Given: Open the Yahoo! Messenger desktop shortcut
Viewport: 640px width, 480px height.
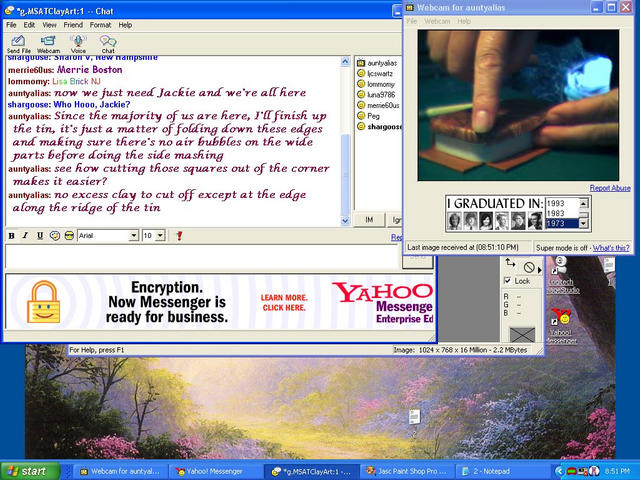Looking at the screenshot, I should (x=561, y=326).
